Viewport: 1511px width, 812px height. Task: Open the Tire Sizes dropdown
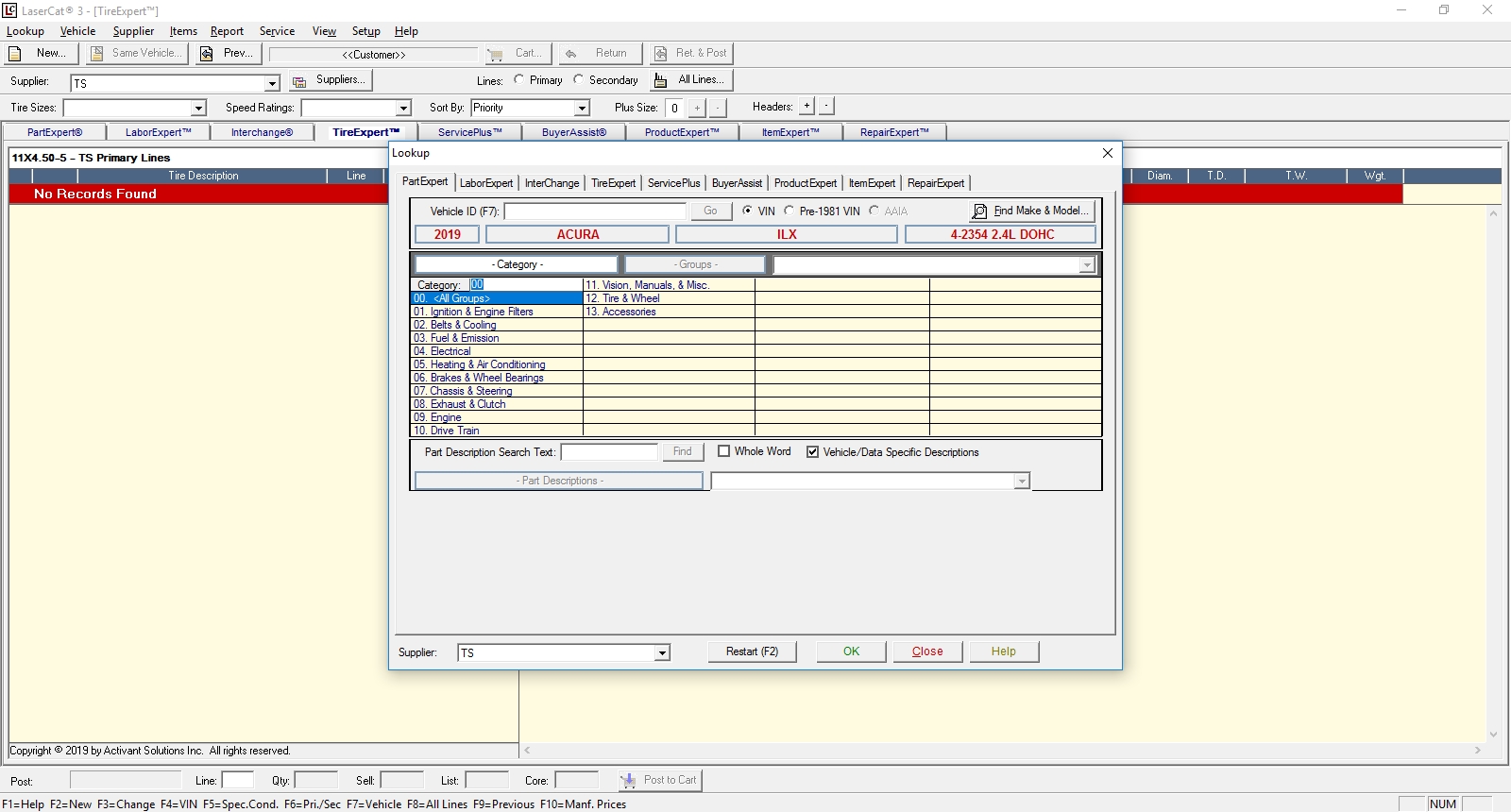click(198, 109)
